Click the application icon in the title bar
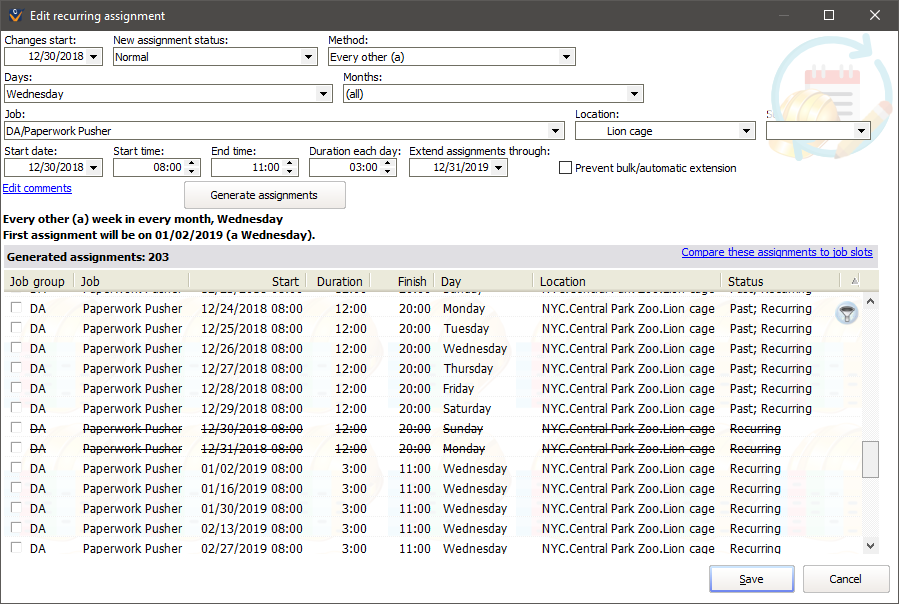This screenshot has width=899, height=604. pos(13,15)
